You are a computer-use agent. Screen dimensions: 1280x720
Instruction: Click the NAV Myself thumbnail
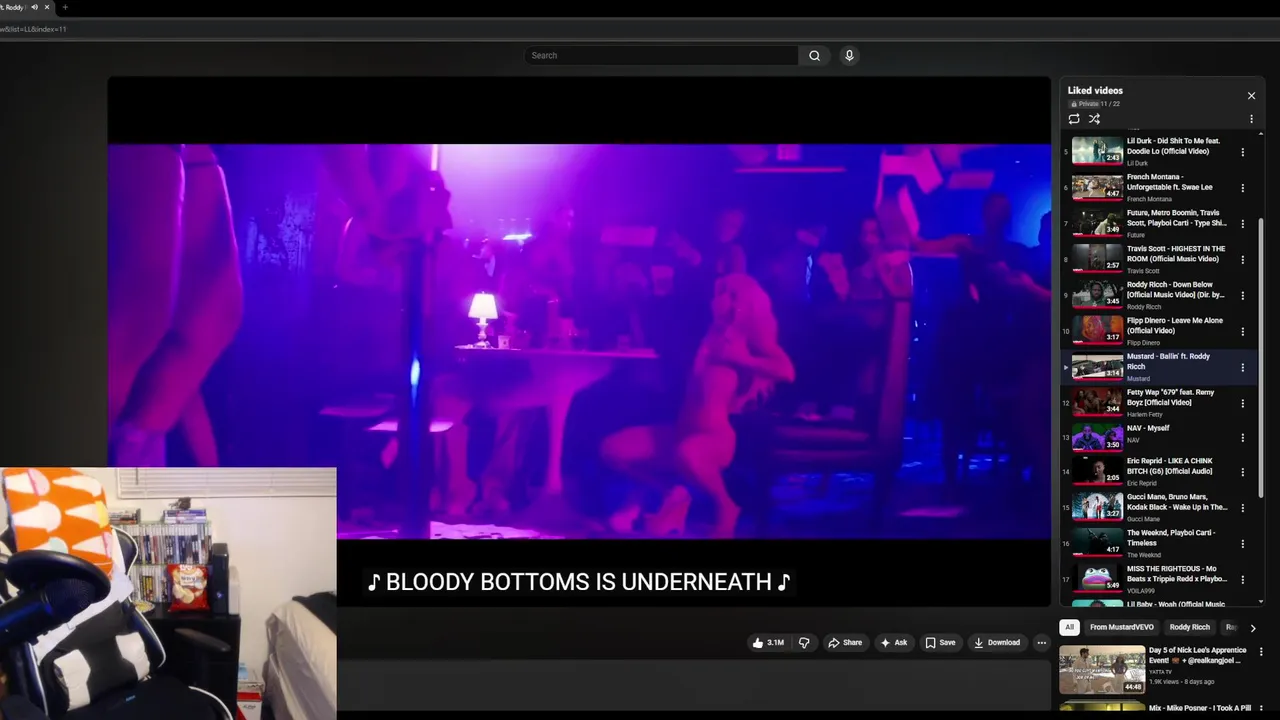click(1097, 437)
